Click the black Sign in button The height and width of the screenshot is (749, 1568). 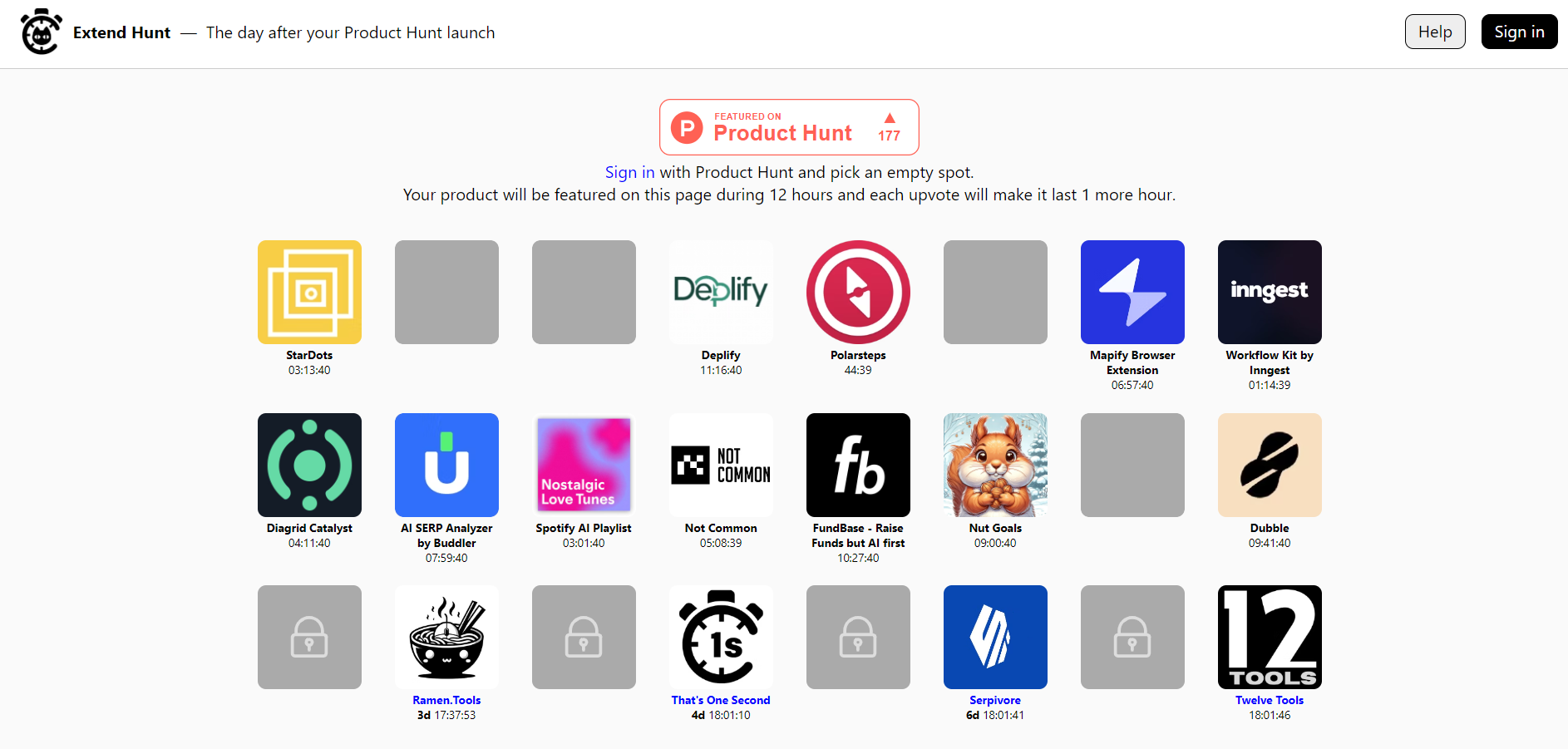coord(1519,32)
